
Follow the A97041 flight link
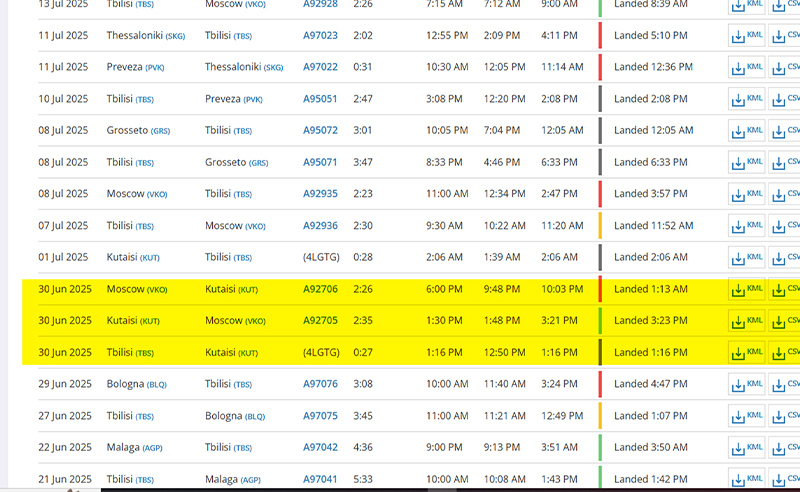pyautogui.click(x=320, y=479)
